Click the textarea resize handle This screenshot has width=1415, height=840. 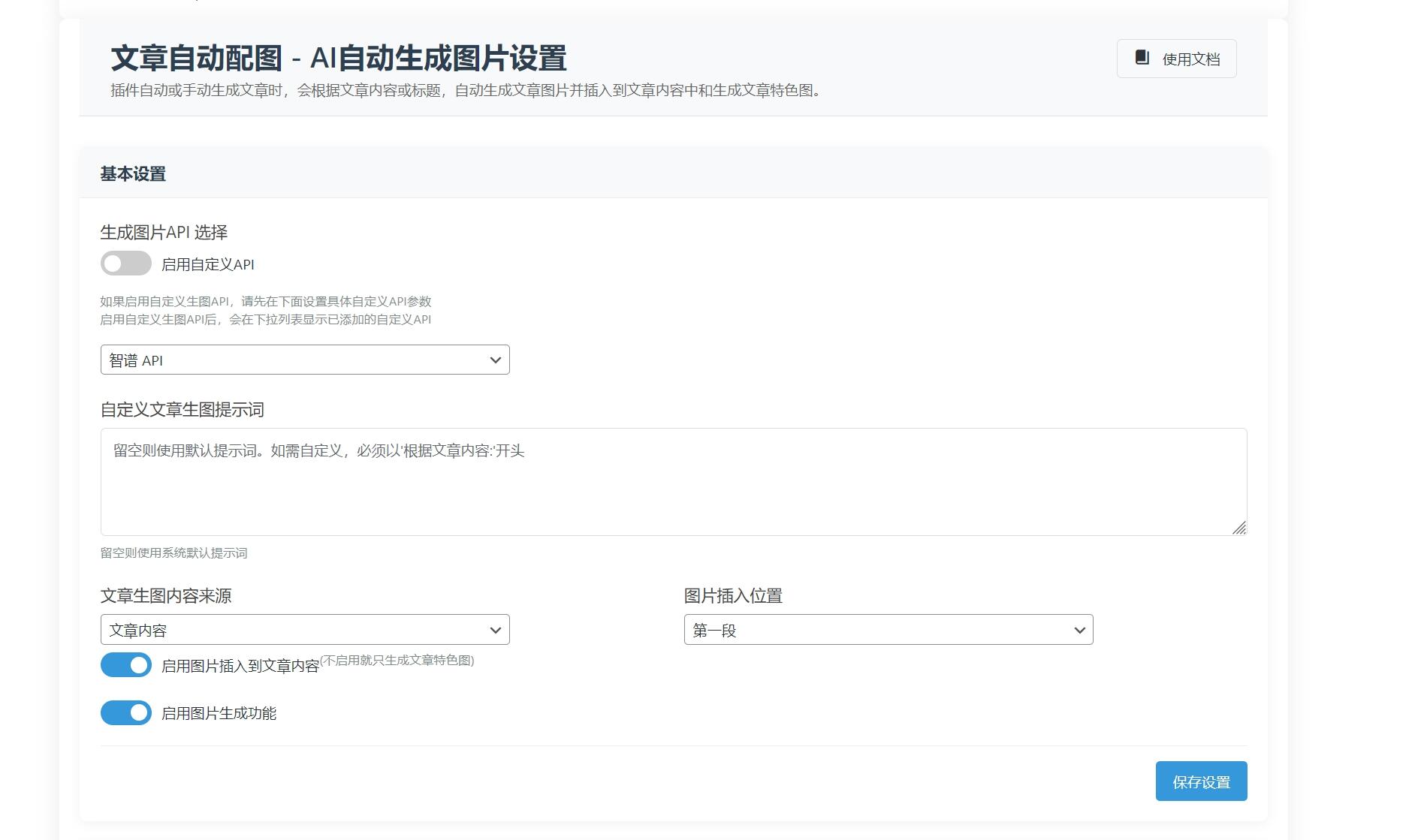(x=1240, y=528)
